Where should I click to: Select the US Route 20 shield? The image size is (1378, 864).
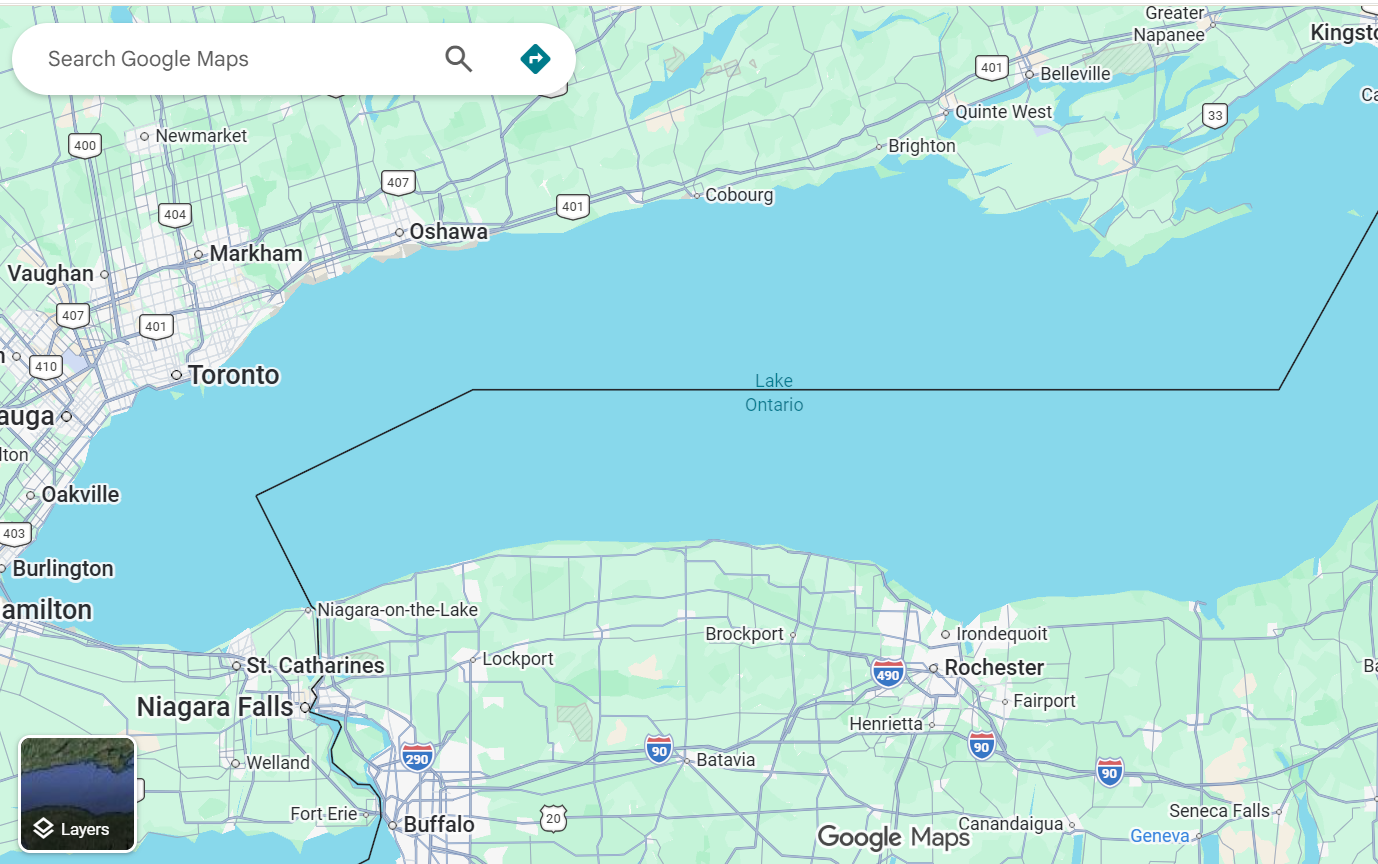click(553, 818)
